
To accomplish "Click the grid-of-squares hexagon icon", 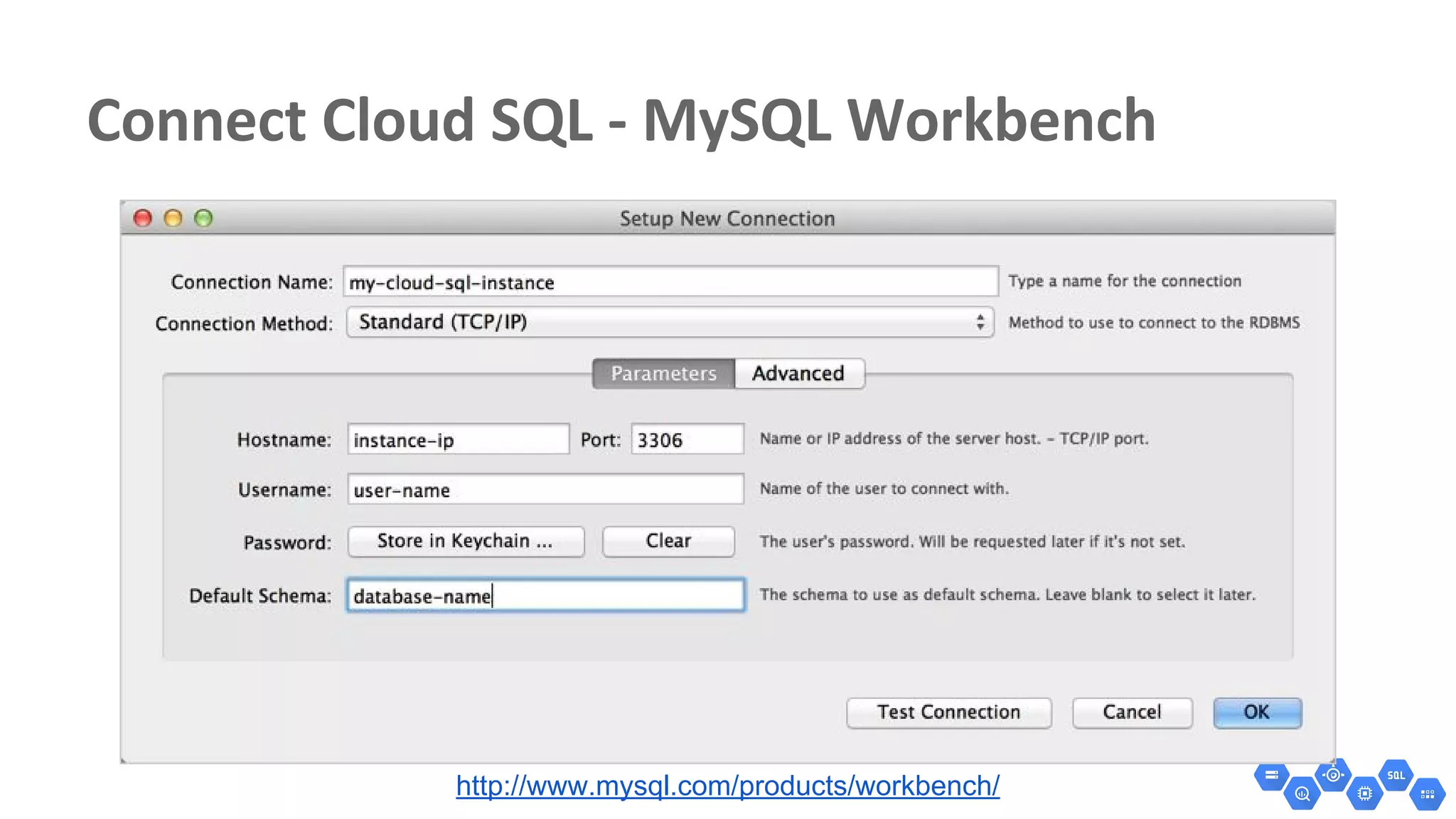I will point(1428,794).
